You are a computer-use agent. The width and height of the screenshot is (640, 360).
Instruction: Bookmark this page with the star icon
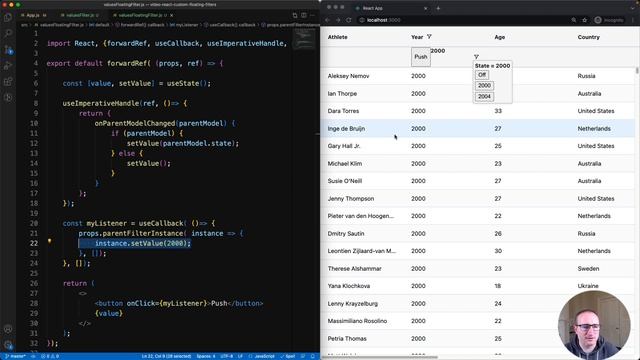point(584,20)
